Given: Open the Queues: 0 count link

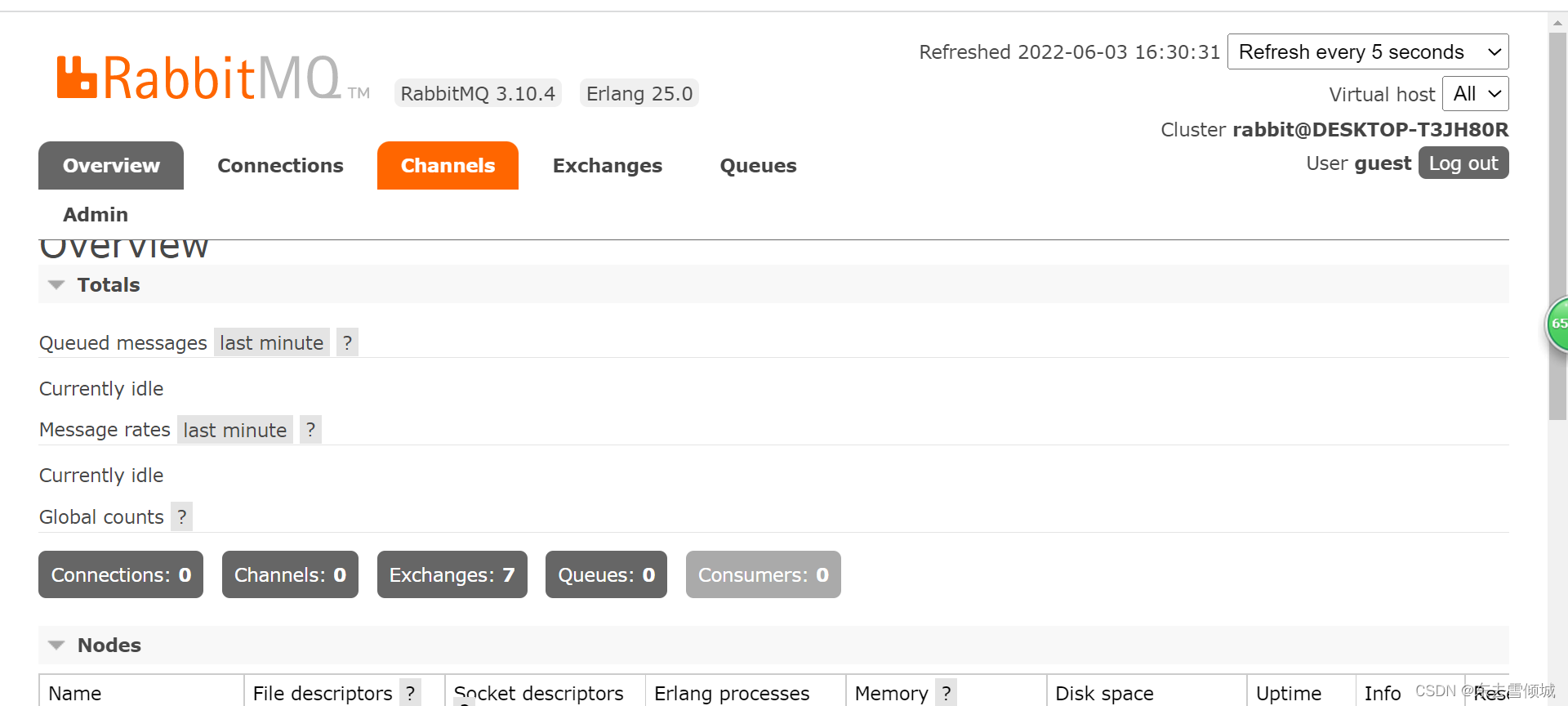Looking at the screenshot, I should (x=606, y=574).
